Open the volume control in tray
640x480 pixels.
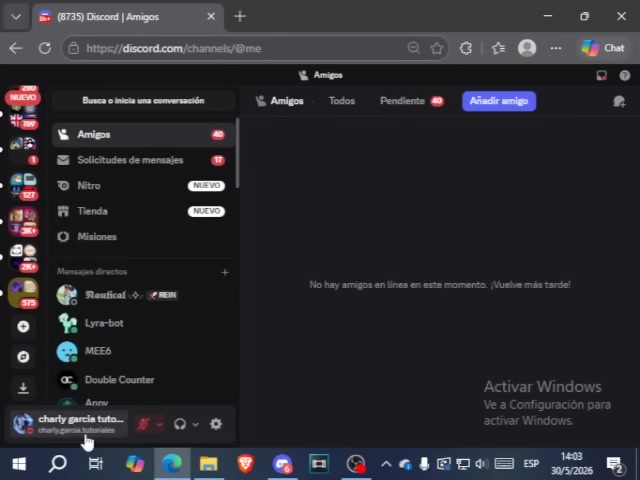(x=482, y=464)
